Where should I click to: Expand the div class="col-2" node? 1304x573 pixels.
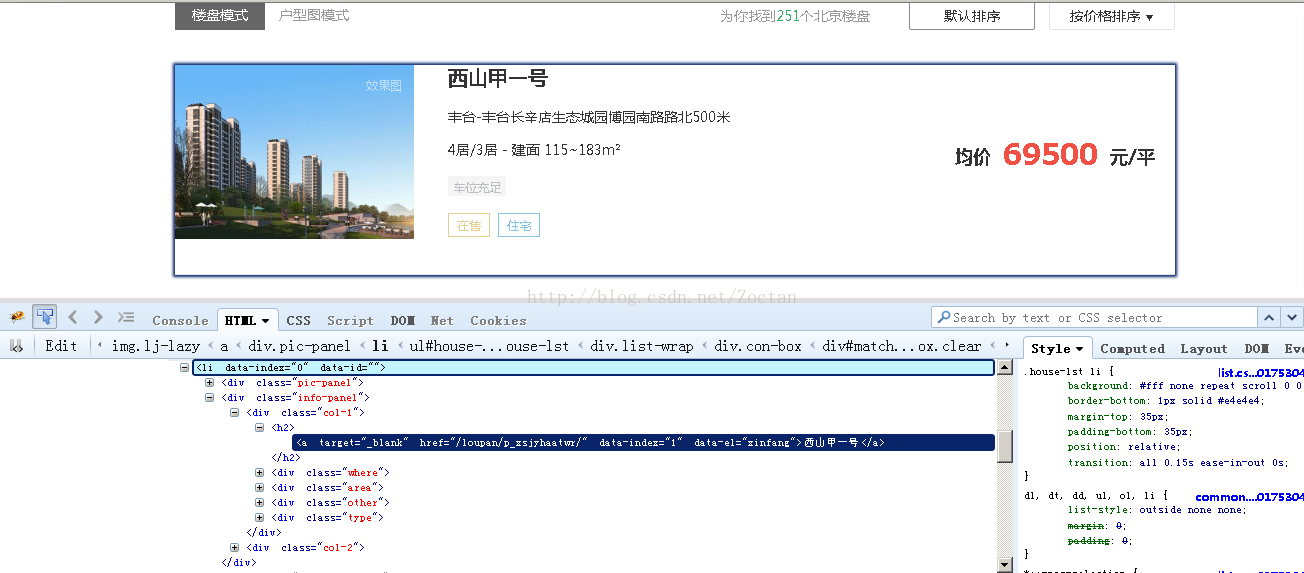(234, 548)
